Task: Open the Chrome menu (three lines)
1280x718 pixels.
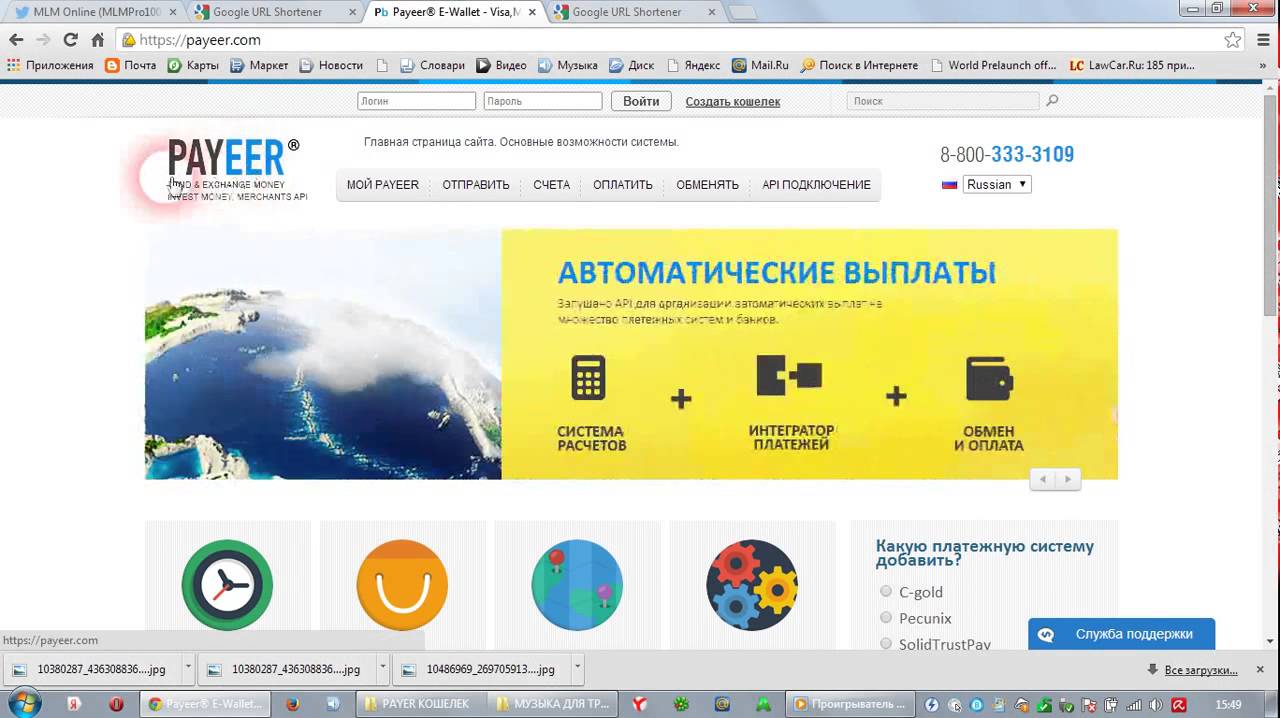Action: 1262,40
